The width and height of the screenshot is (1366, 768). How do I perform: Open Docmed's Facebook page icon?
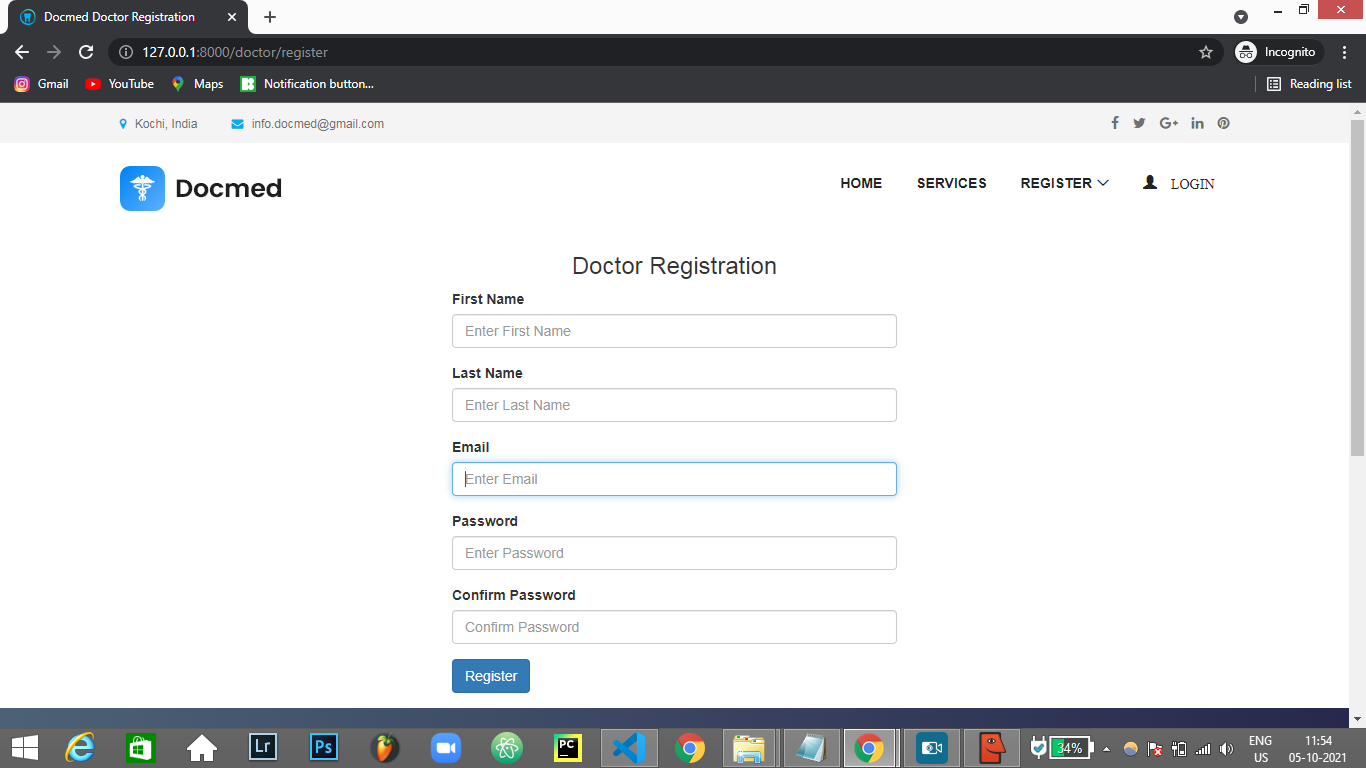click(1115, 123)
